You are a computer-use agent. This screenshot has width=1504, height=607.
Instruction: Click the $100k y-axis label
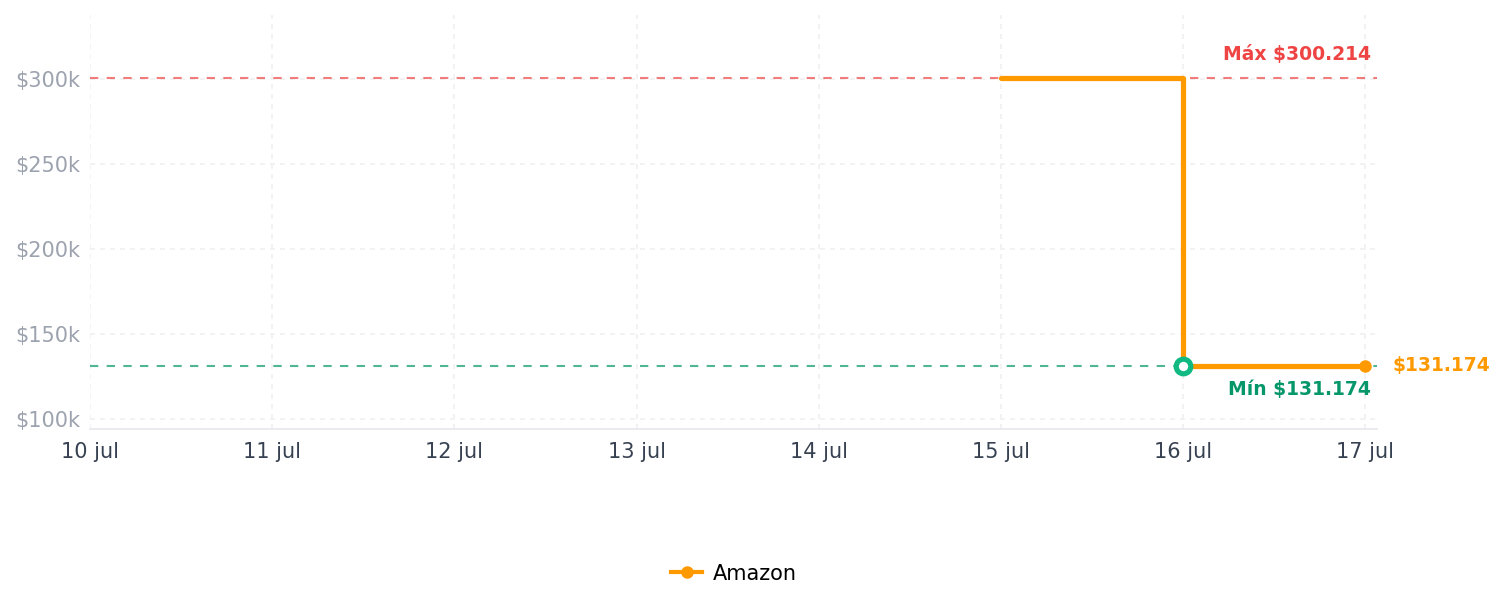47,419
